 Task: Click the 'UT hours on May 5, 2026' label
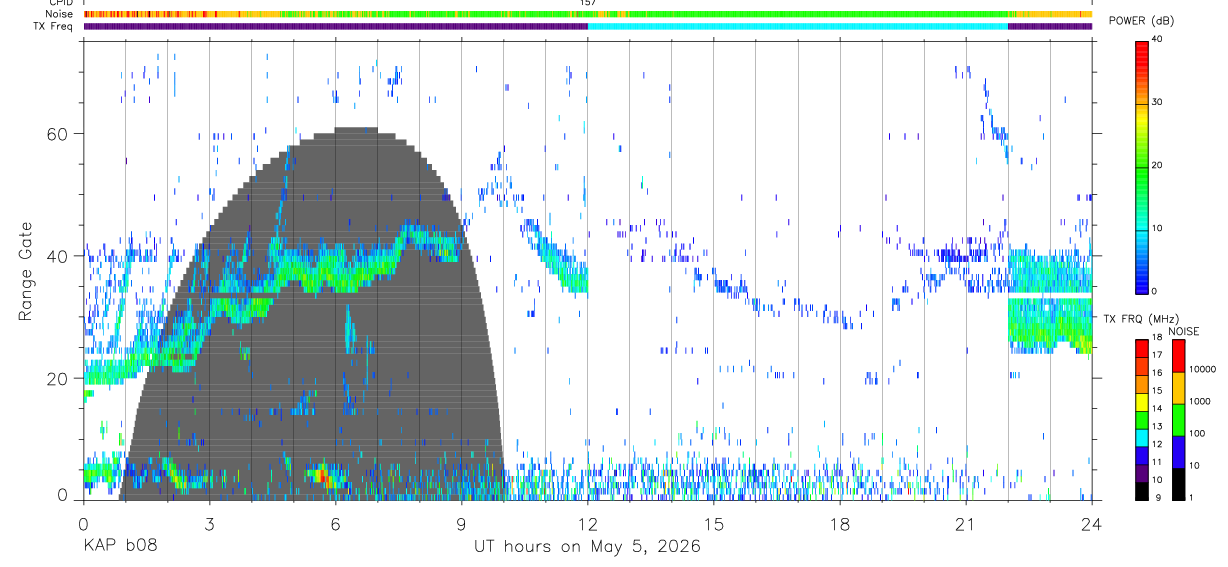pyautogui.click(x=587, y=547)
